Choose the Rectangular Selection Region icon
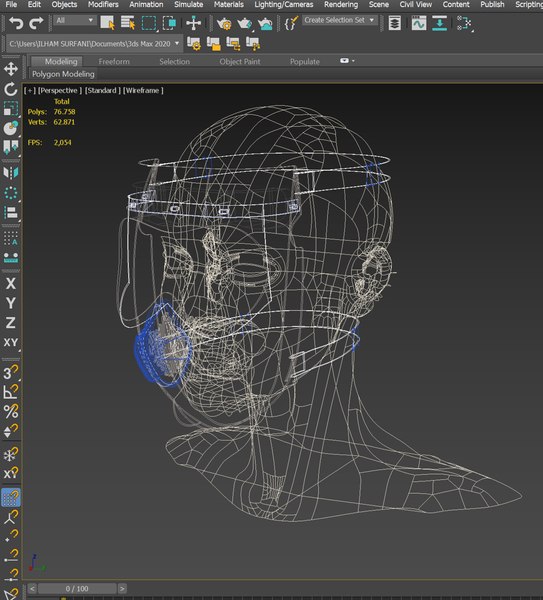 pyautogui.click(x=148, y=23)
